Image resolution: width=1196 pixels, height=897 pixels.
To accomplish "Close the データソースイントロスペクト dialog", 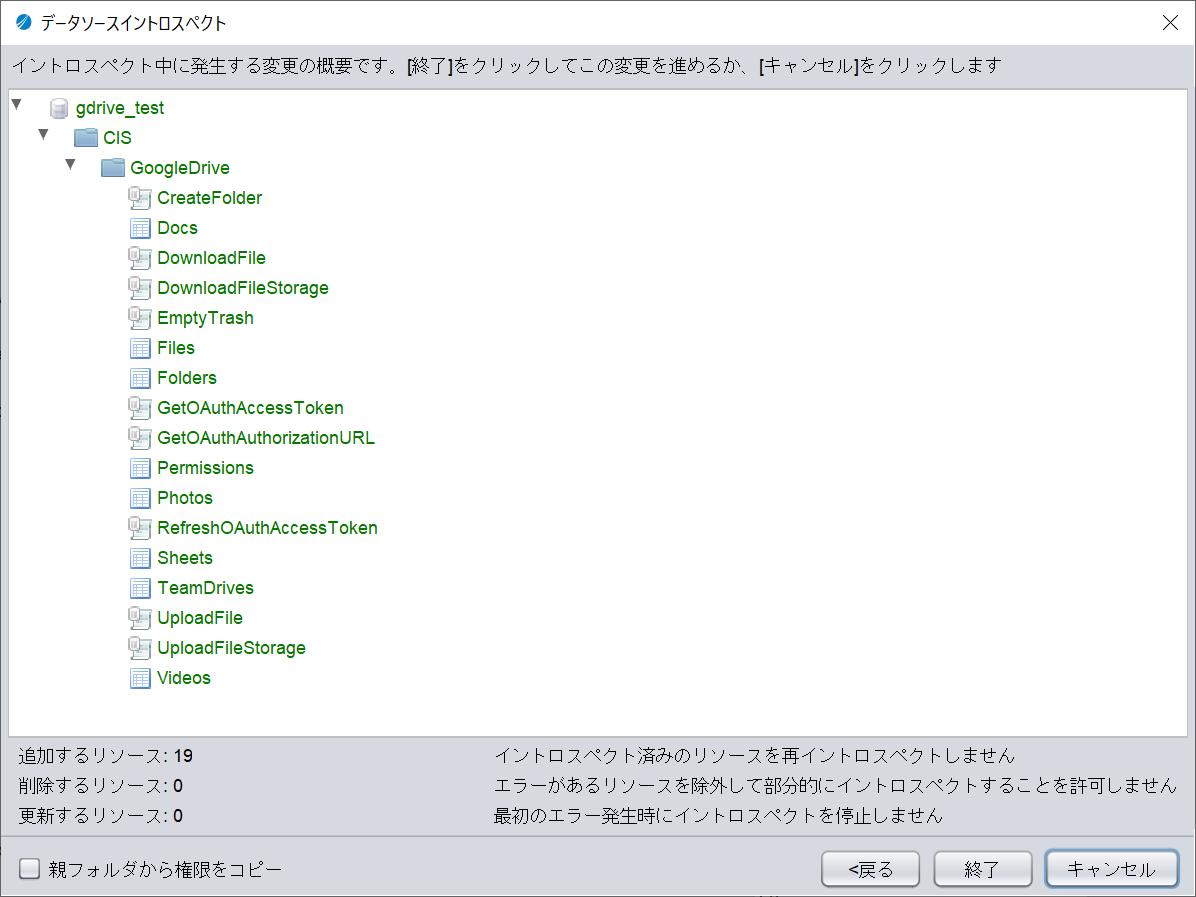I will (1170, 23).
